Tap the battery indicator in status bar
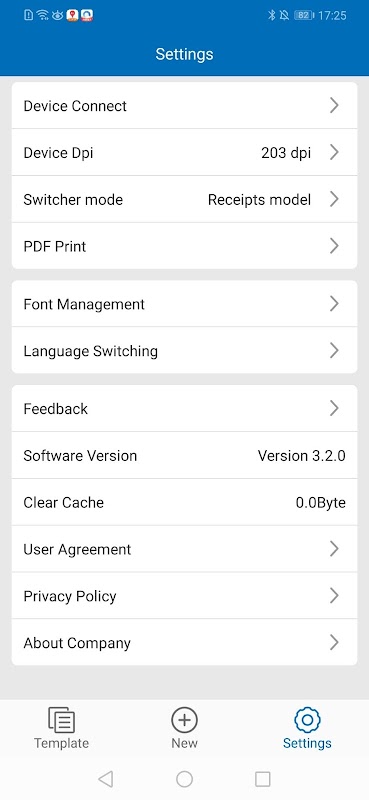This screenshot has width=369, height=800. (304, 15)
